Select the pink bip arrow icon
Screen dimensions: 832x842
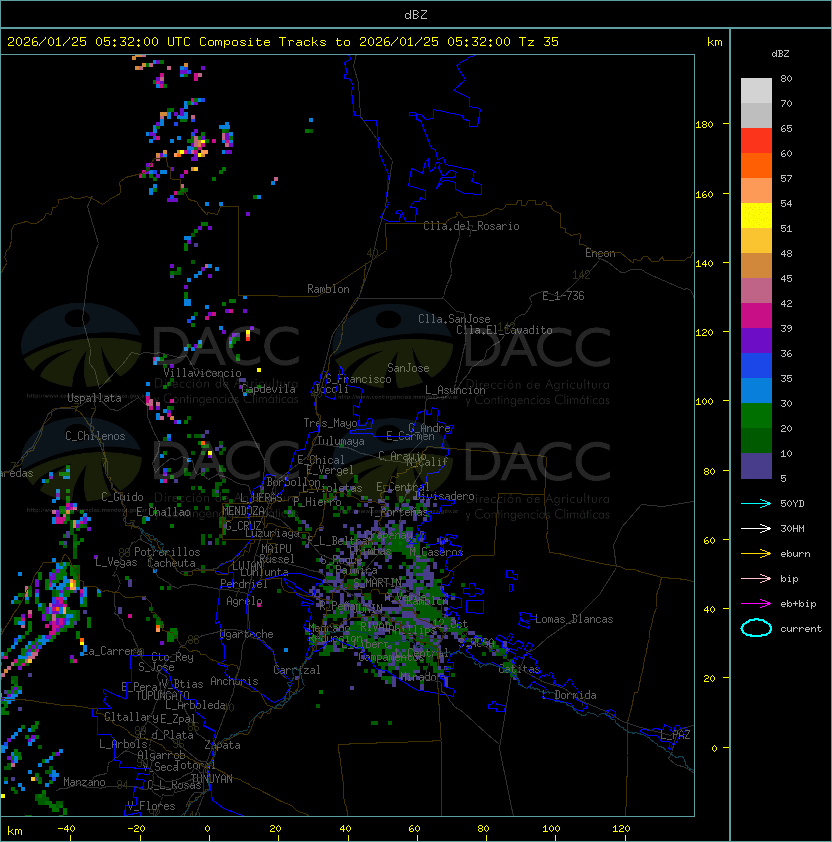[x=756, y=578]
